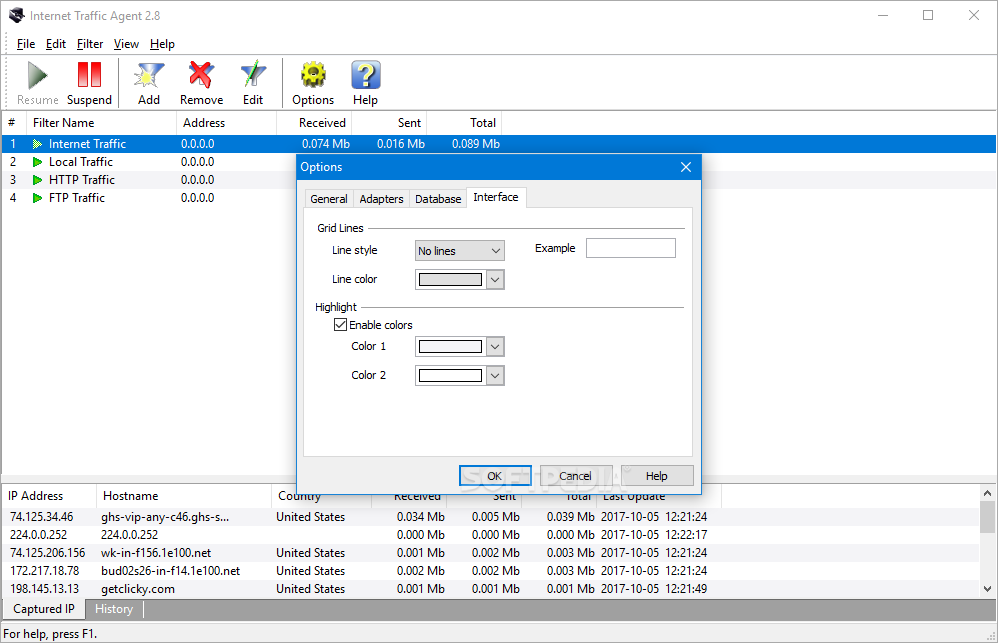The image size is (998, 643).
Task: Switch to the General tab in Options
Action: (x=328, y=199)
